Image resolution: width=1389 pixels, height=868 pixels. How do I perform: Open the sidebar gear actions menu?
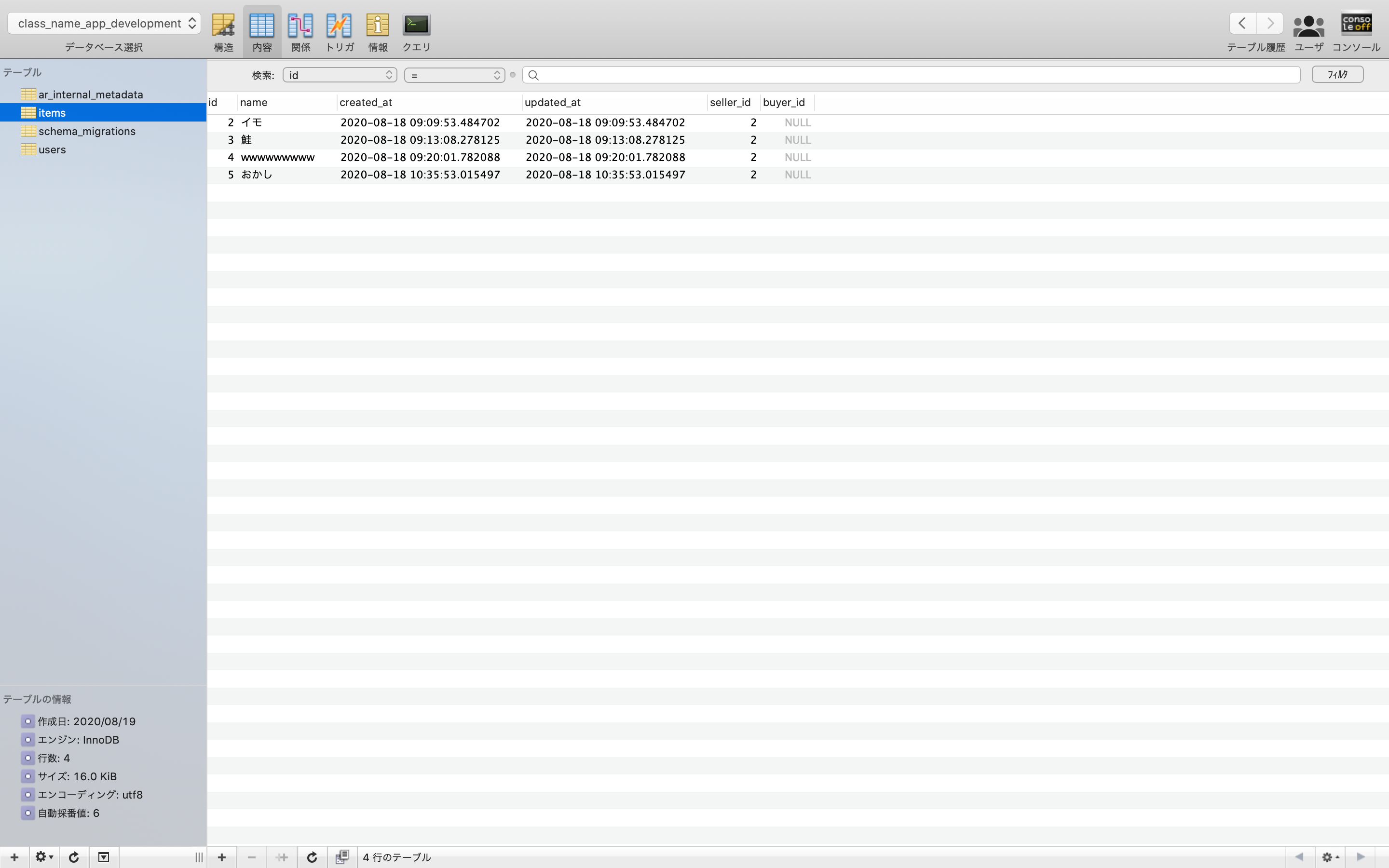click(x=43, y=857)
